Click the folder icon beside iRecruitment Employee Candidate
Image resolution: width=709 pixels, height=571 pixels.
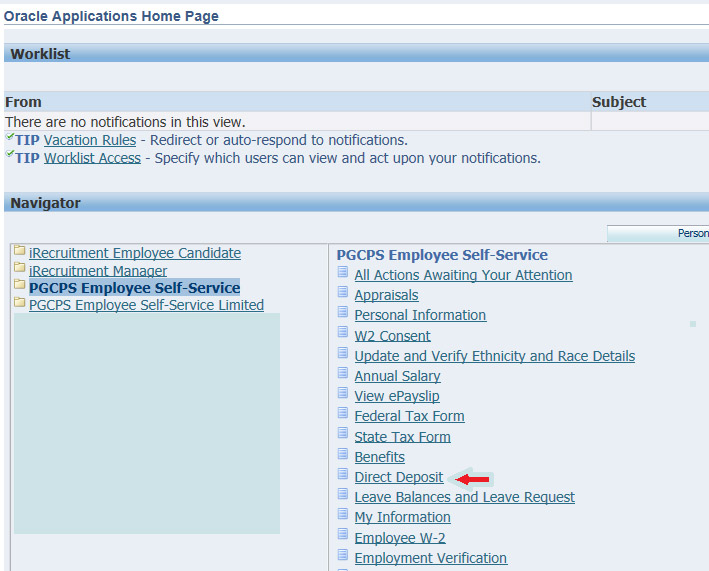click(x=20, y=254)
